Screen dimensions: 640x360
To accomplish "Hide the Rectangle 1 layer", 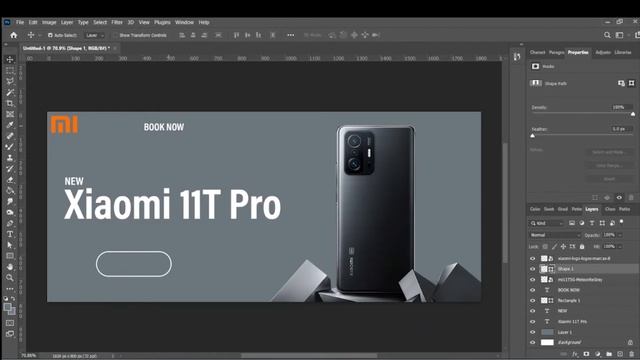I will point(532,300).
